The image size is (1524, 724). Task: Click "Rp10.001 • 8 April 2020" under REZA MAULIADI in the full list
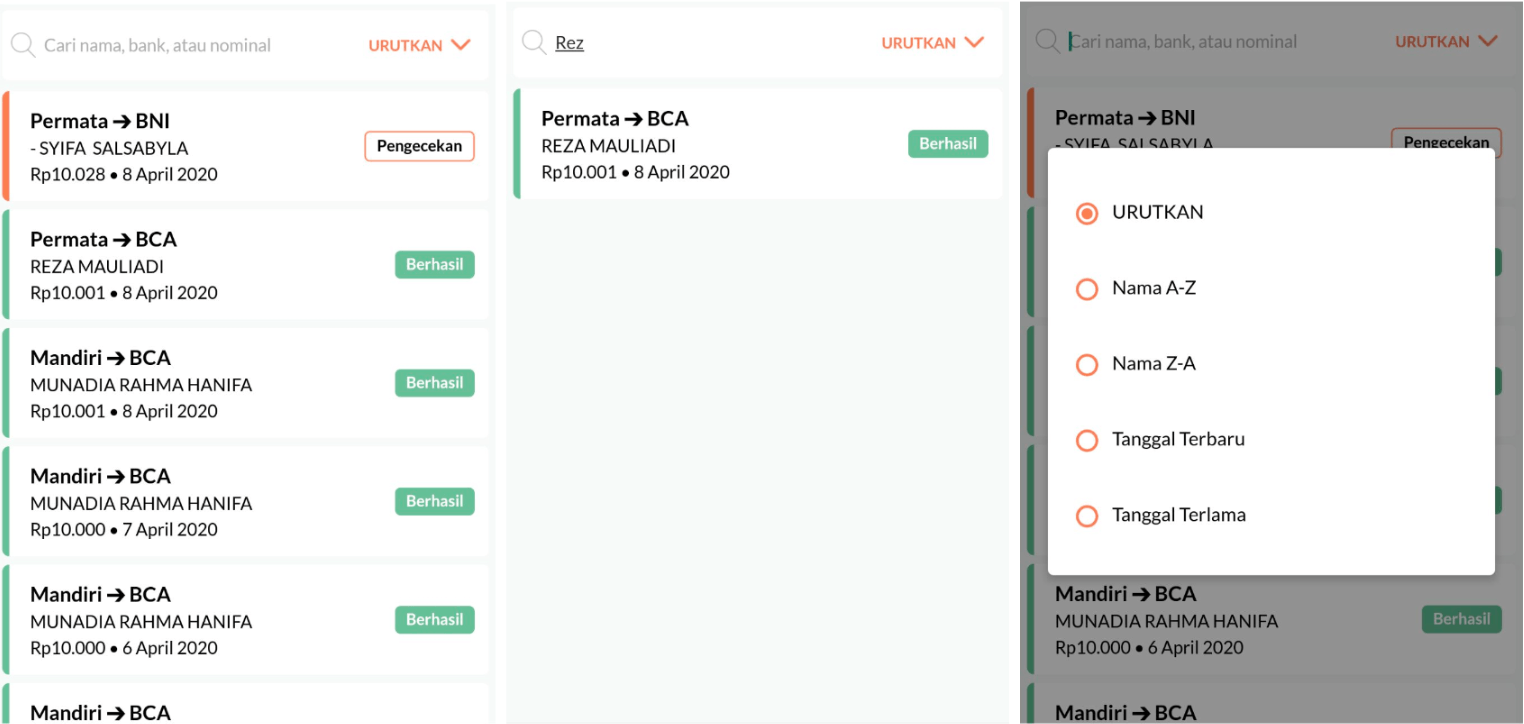[x=124, y=293]
